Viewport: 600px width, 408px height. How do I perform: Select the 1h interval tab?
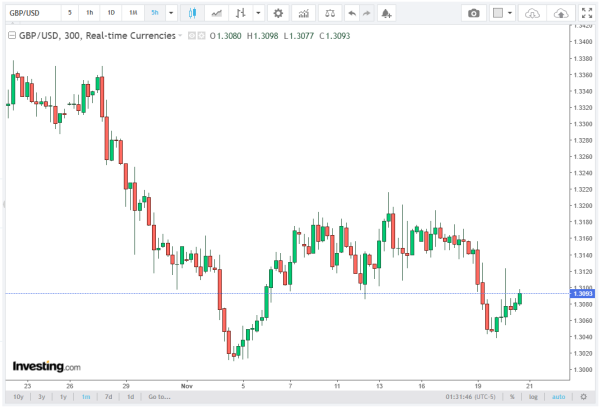[90, 13]
